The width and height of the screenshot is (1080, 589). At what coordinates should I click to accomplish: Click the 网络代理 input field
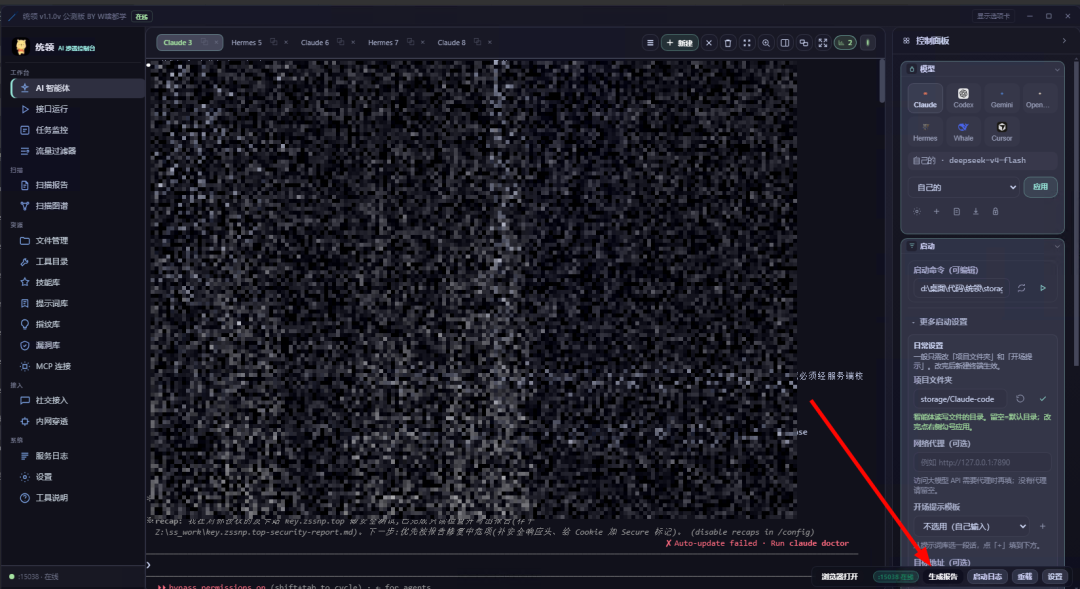point(982,463)
